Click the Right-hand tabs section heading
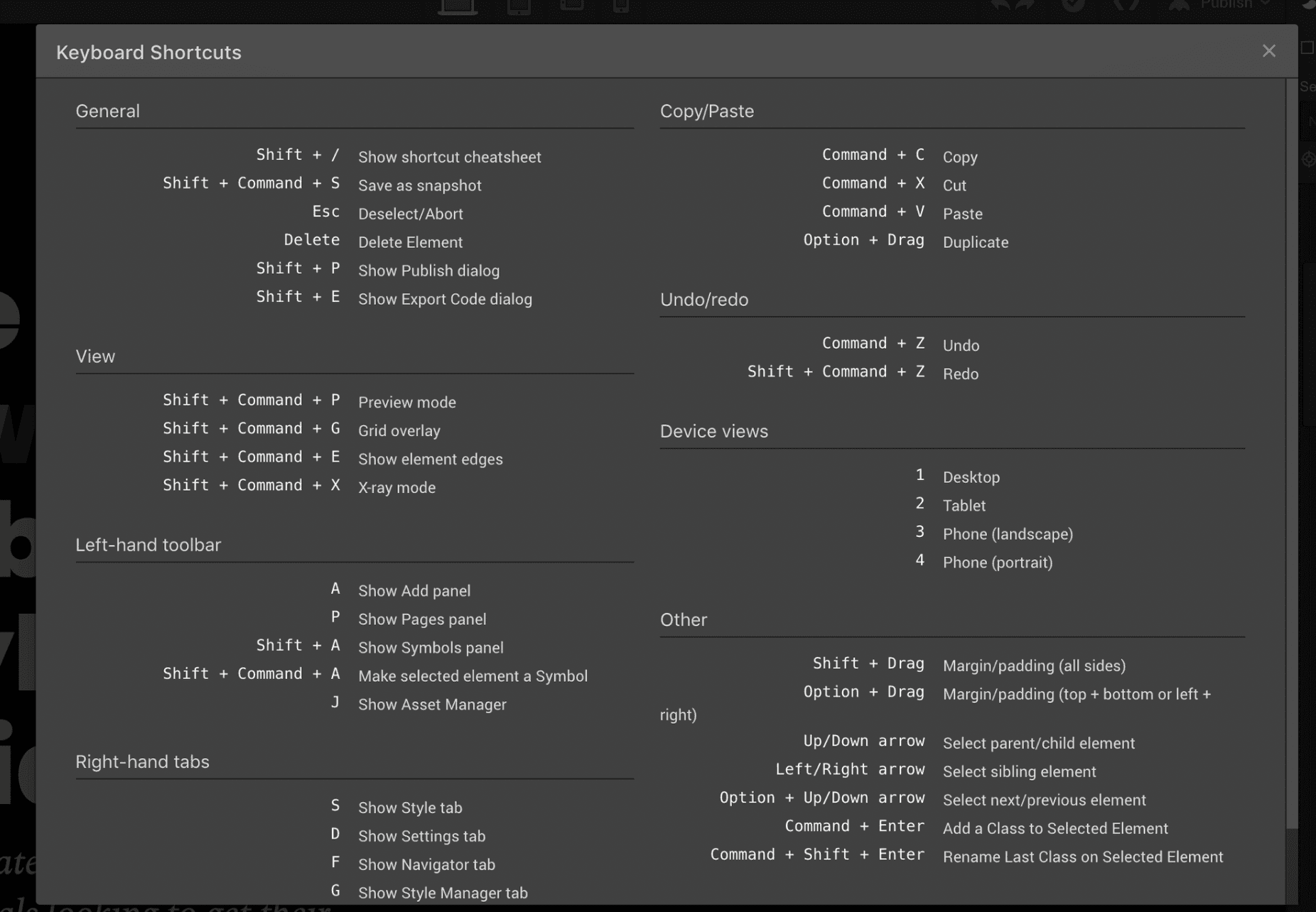The width and height of the screenshot is (1316, 912). coord(142,761)
